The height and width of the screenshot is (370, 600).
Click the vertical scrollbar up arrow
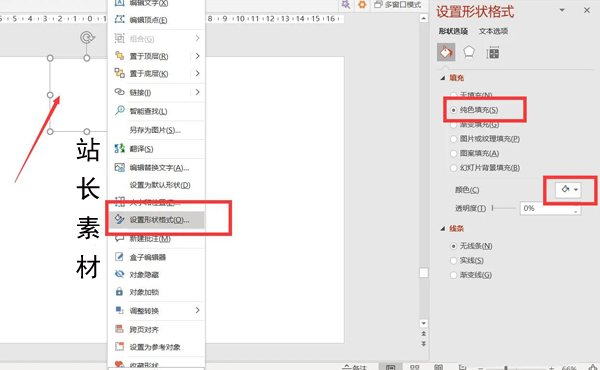click(x=423, y=18)
